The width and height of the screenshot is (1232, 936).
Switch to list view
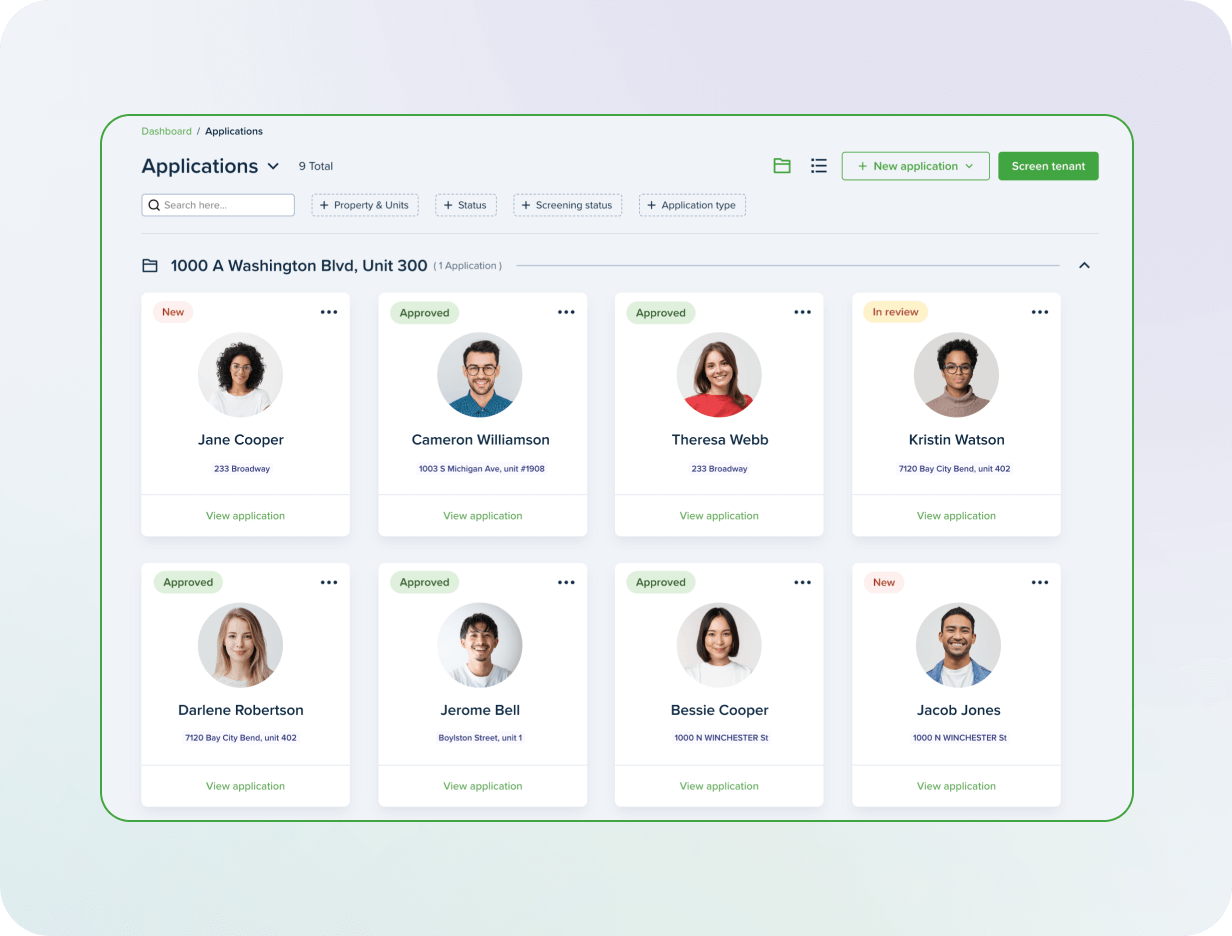(x=819, y=165)
